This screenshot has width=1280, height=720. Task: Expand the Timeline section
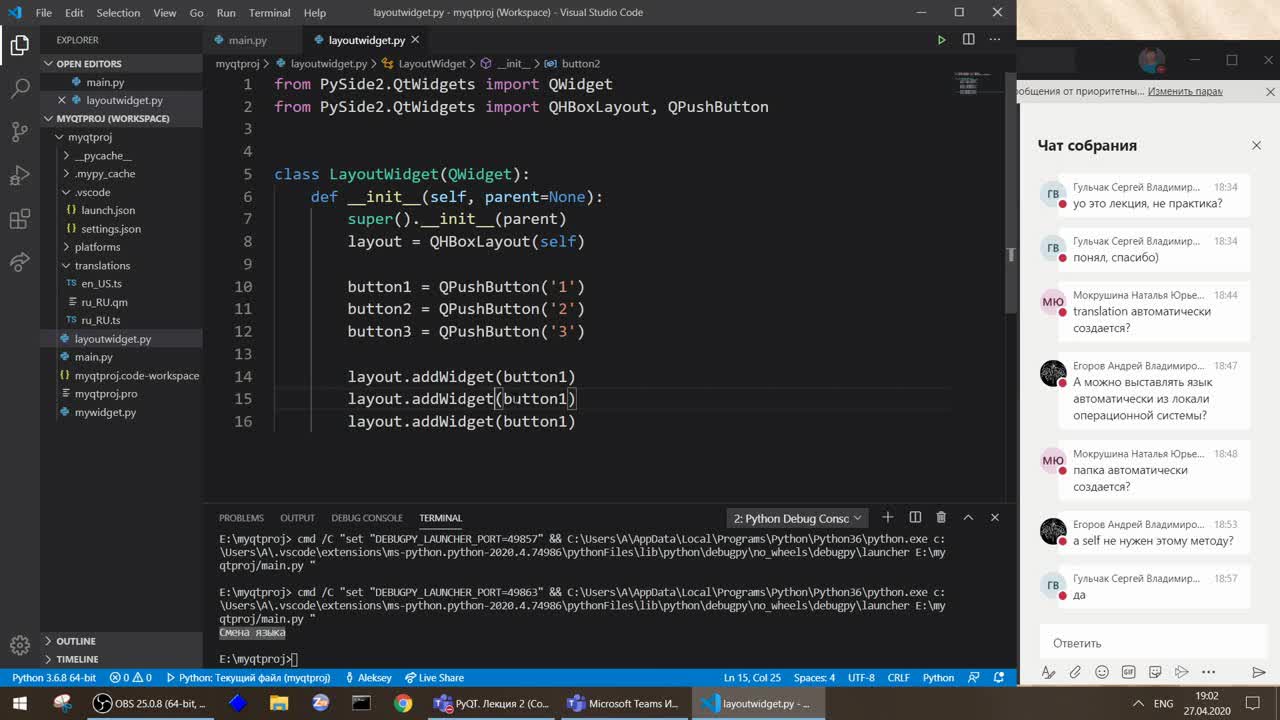pyautogui.click(x=122, y=659)
